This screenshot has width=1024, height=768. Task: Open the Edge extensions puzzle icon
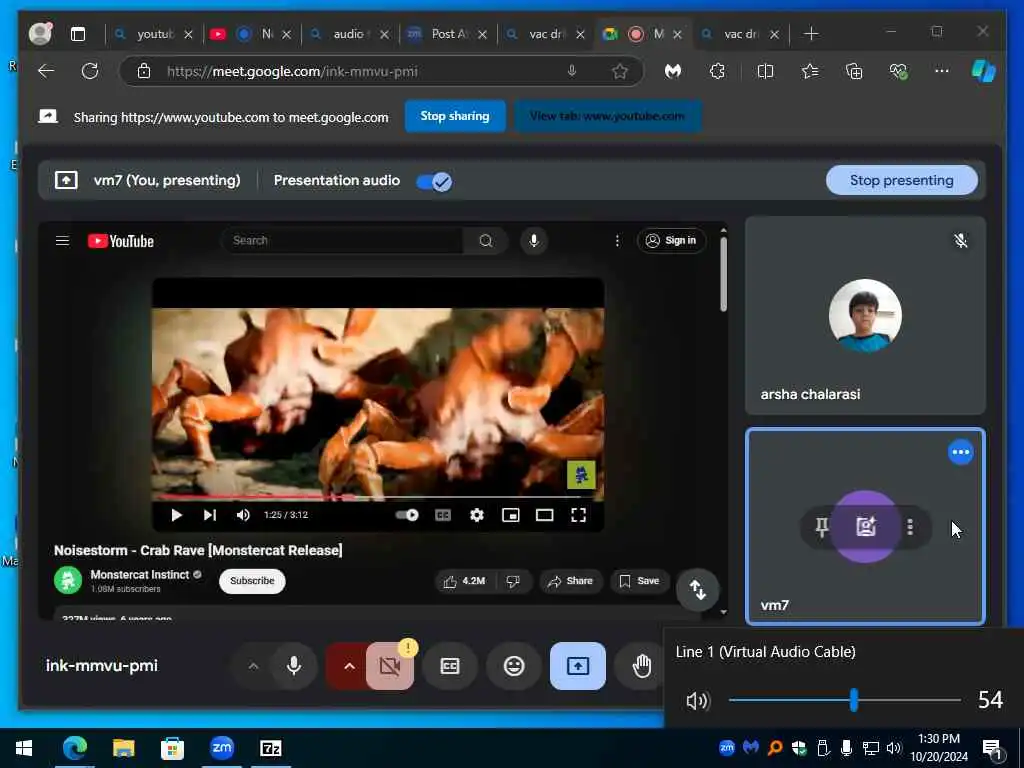click(717, 71)
